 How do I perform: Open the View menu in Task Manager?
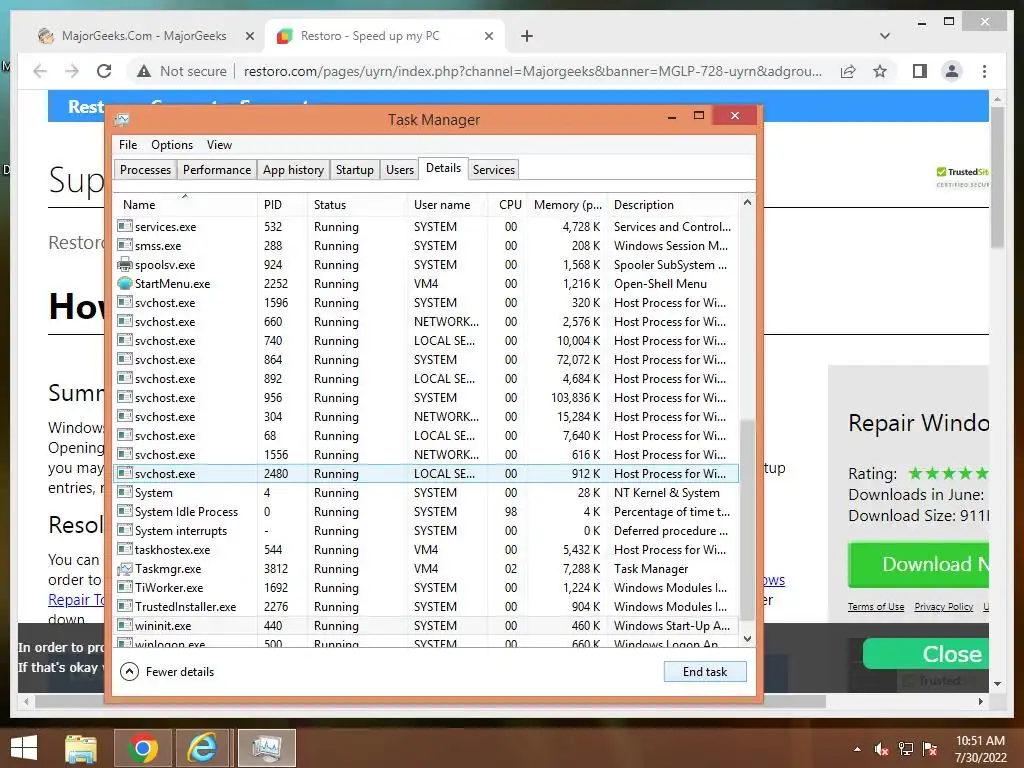pyautogui.click(x=219, y=145)
